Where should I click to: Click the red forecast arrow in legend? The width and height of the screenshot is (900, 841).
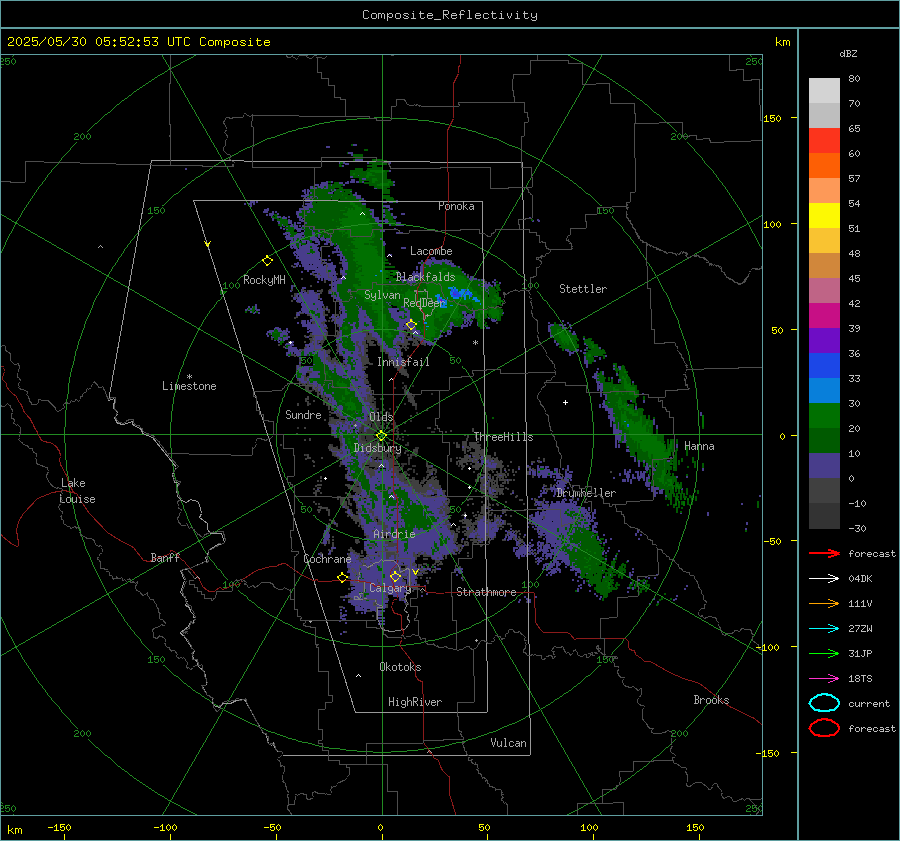tap(824, 553)
